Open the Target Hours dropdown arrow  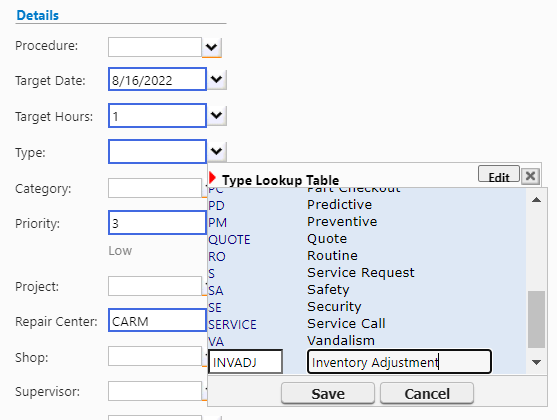[x=217, y=115]
